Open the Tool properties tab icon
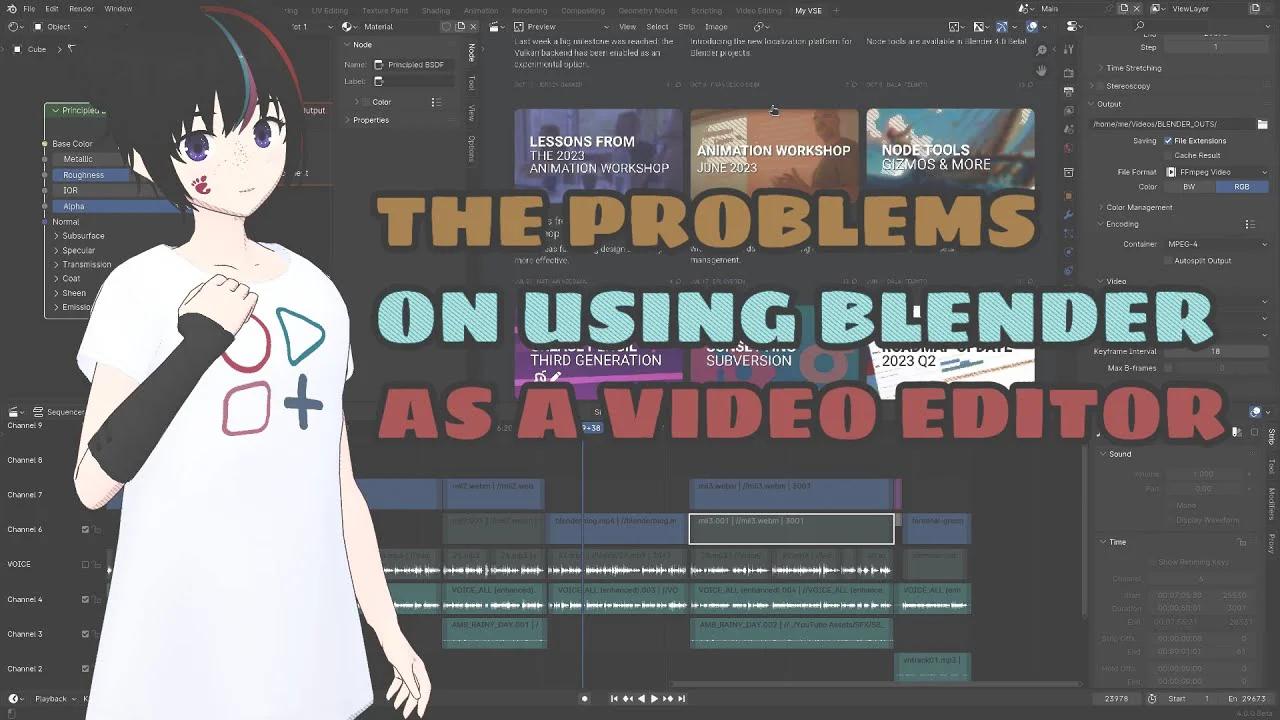Viewport: 1280px width, 720px height. (1069, 50)
